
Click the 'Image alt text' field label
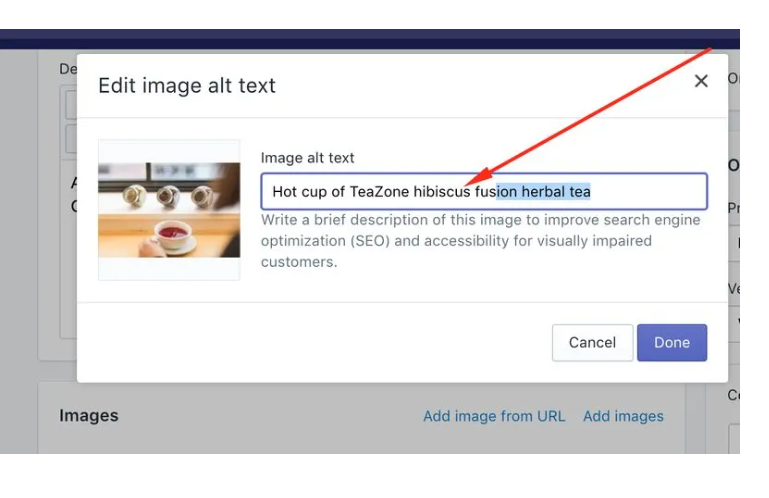pos(307,158)
